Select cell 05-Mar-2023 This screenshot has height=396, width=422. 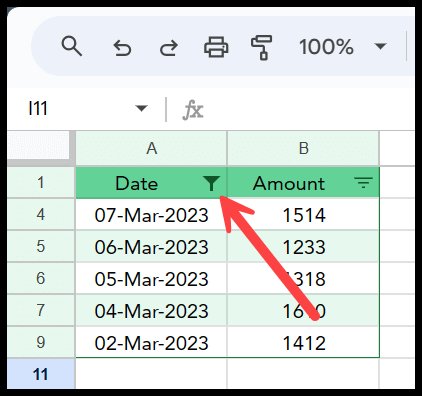pos(151,278)
